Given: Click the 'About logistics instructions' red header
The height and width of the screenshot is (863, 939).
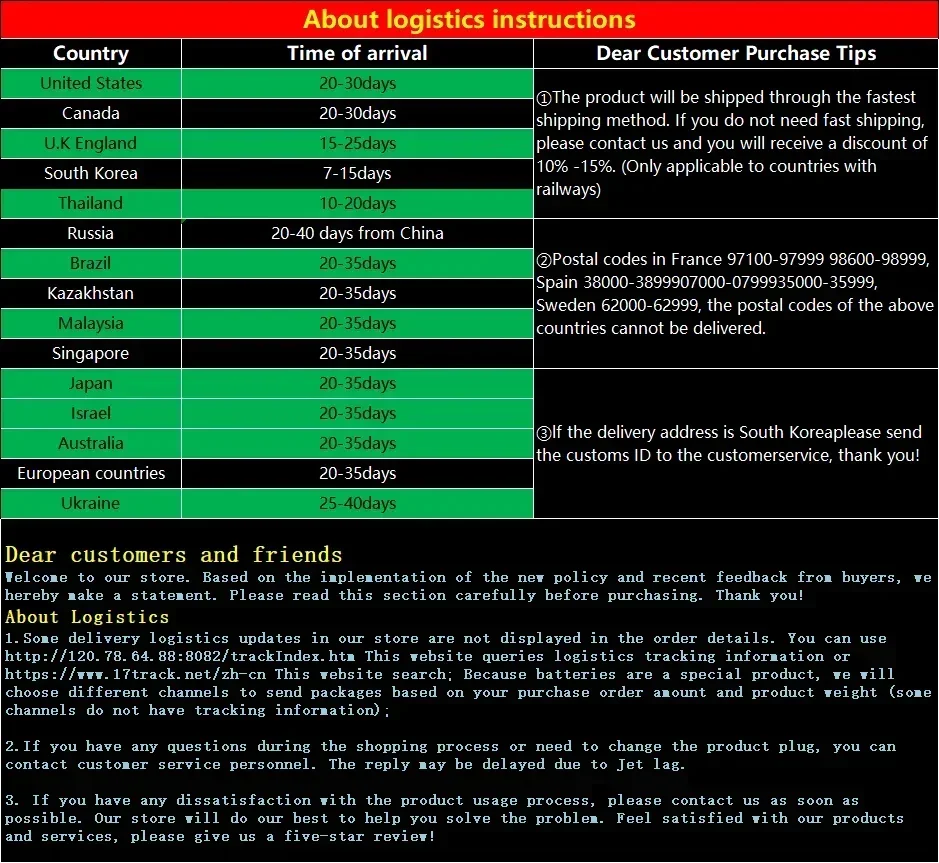Looking at the screenshot, I should [470, 19].
